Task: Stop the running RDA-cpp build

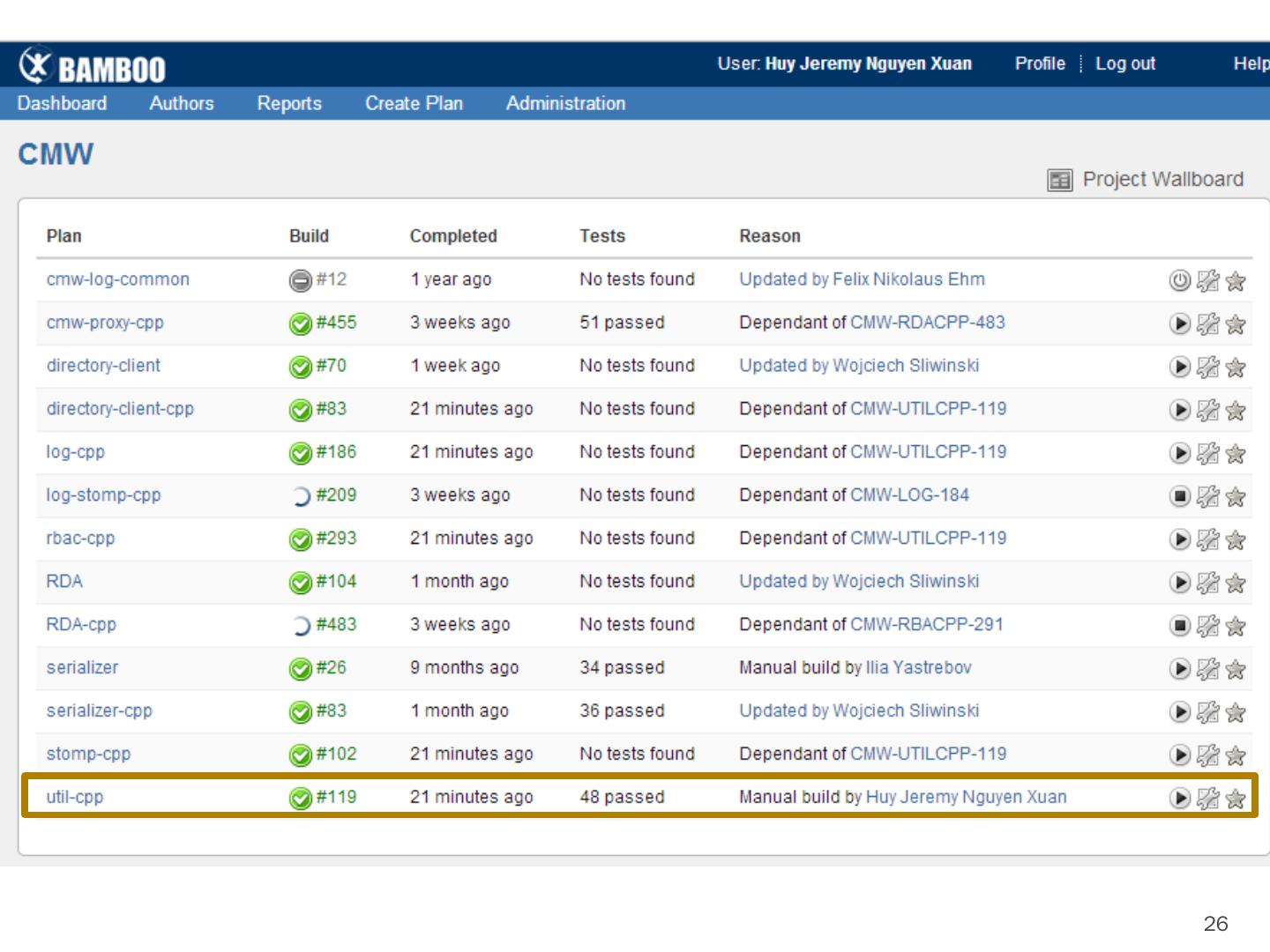Action: click(x=1179, y=626)
